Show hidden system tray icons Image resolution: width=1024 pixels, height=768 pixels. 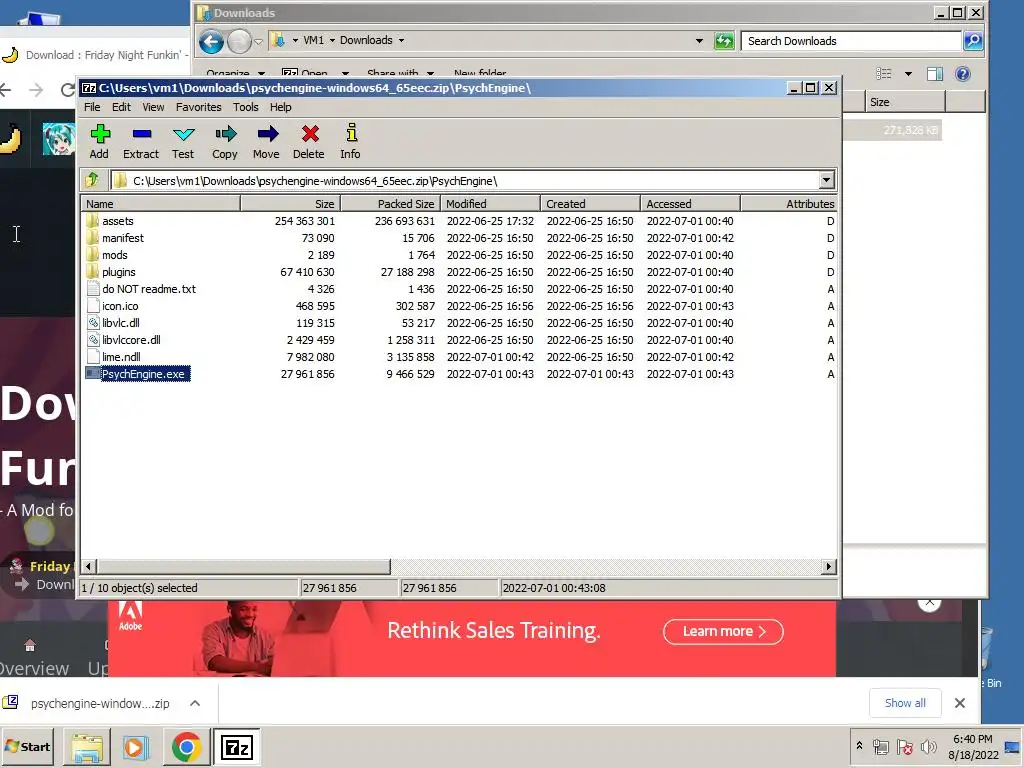859,746
